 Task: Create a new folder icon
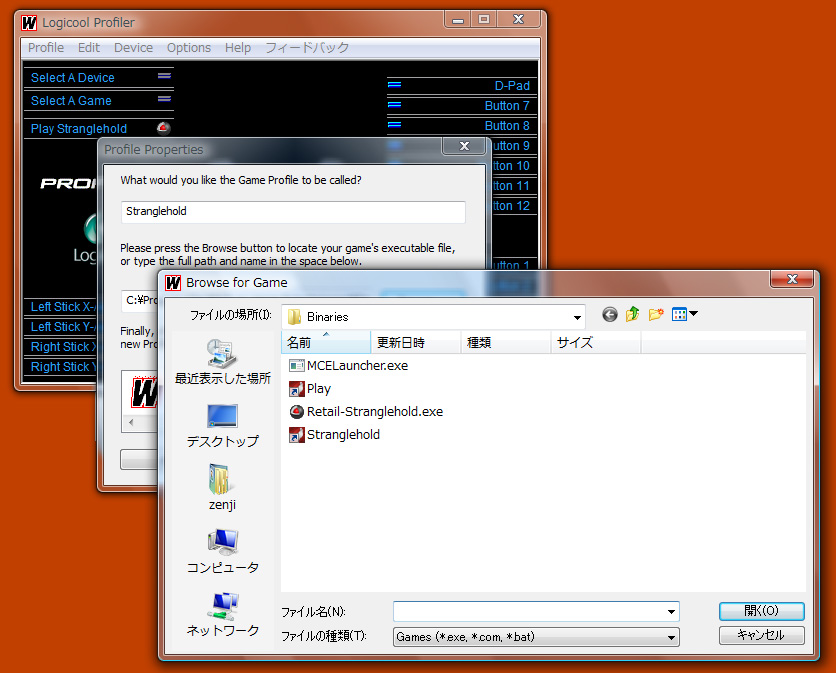click(656, 315)
